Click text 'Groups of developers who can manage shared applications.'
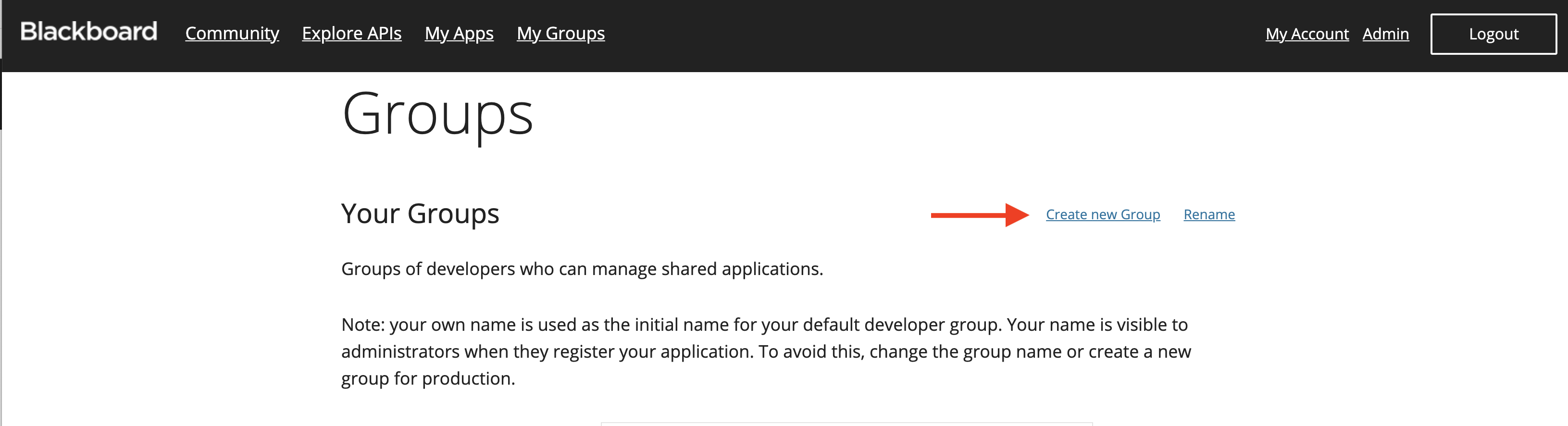 tap(582, 269)
